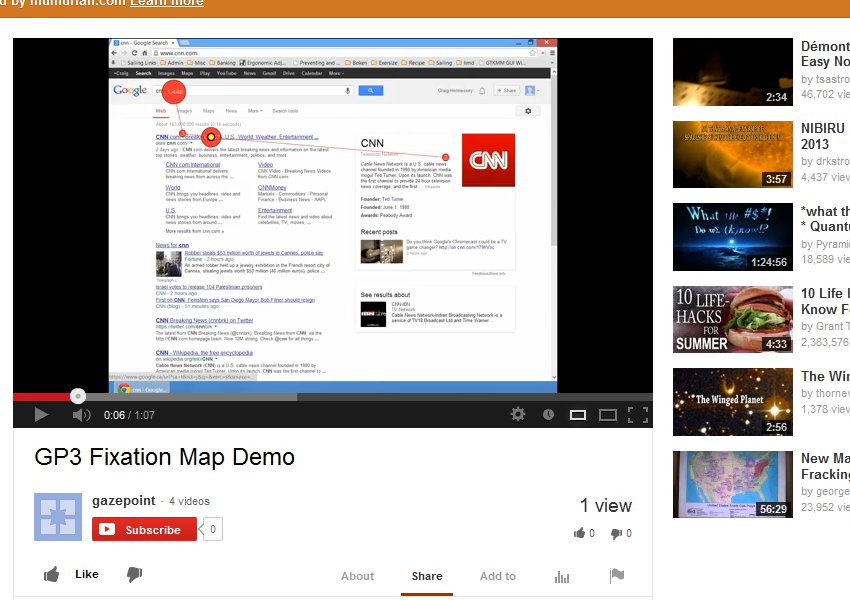The width and height of the screenshot is (850, 600).
Task: Enter fullscreen mode in the player
Action: pos(638,415)
